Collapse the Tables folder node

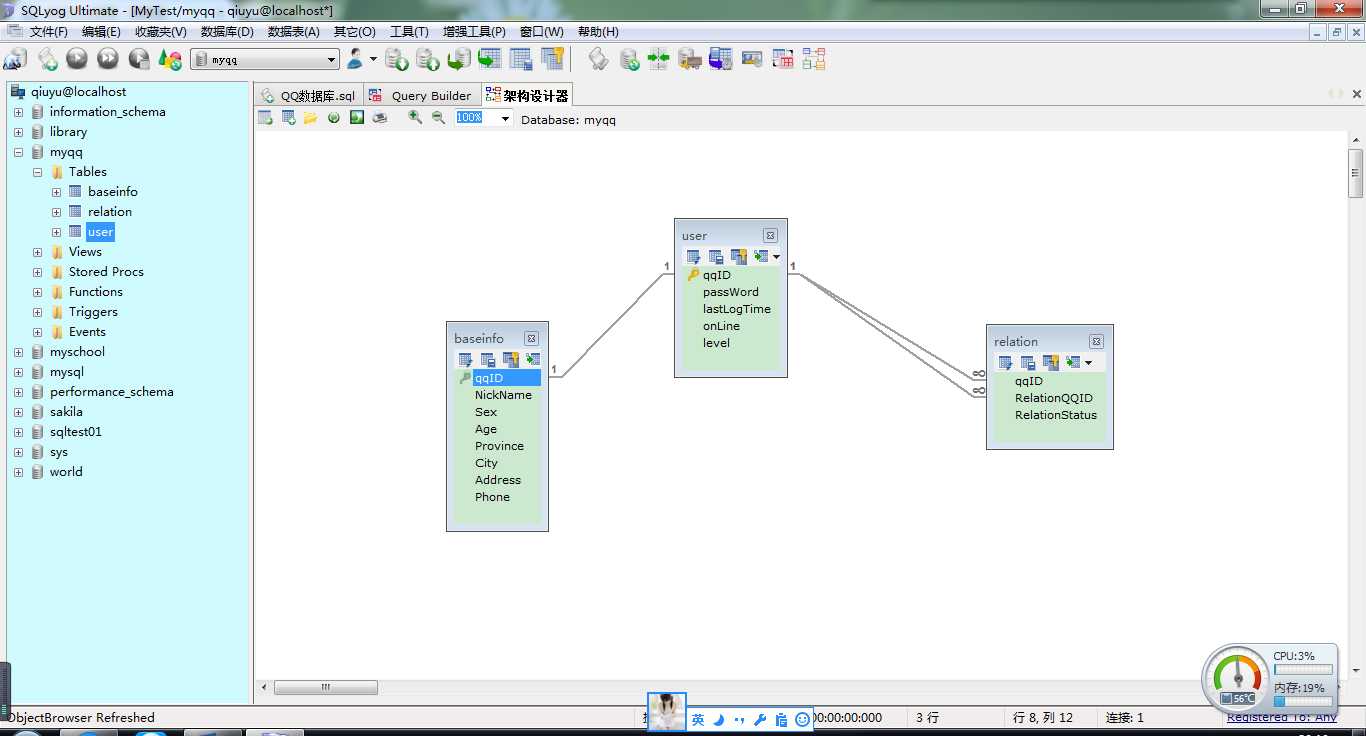[x=37, y=172]
